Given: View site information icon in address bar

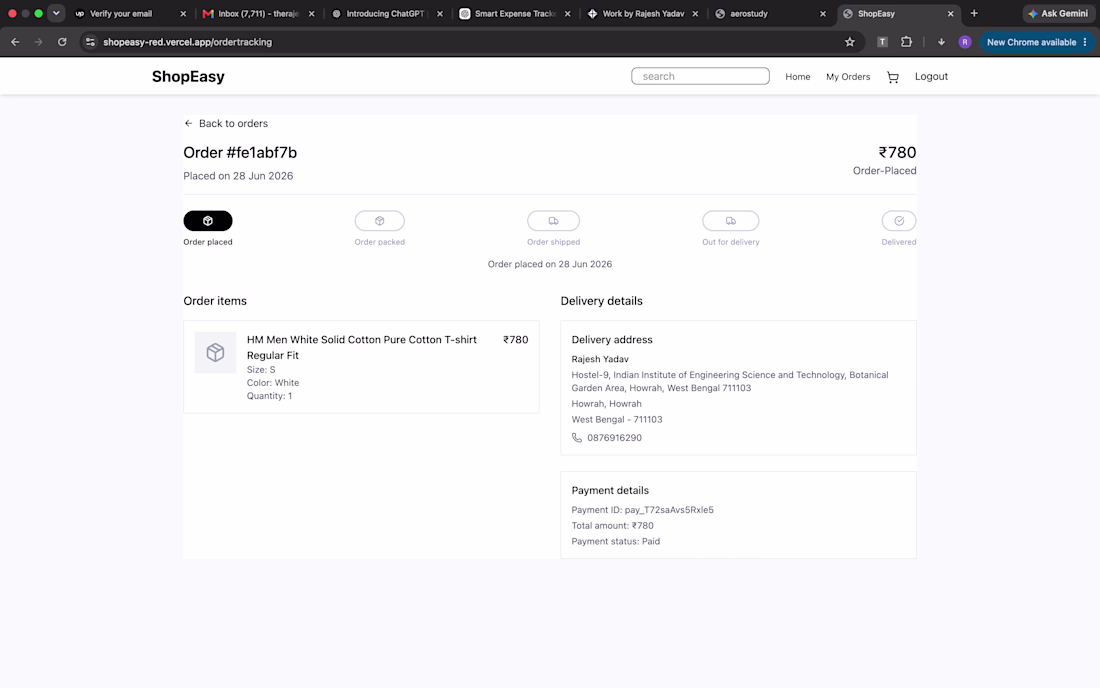Looking at the screenshot, I should [90, 42].
